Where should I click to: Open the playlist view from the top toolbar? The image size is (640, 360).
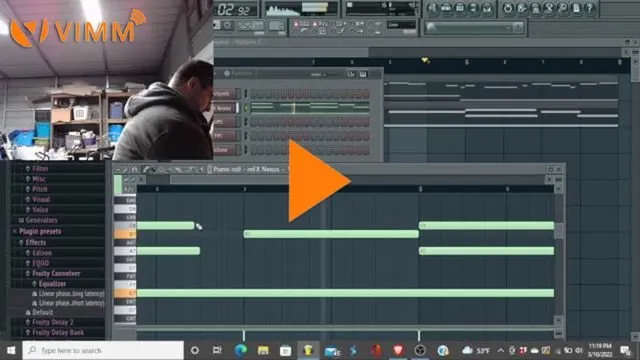(433, 9)
